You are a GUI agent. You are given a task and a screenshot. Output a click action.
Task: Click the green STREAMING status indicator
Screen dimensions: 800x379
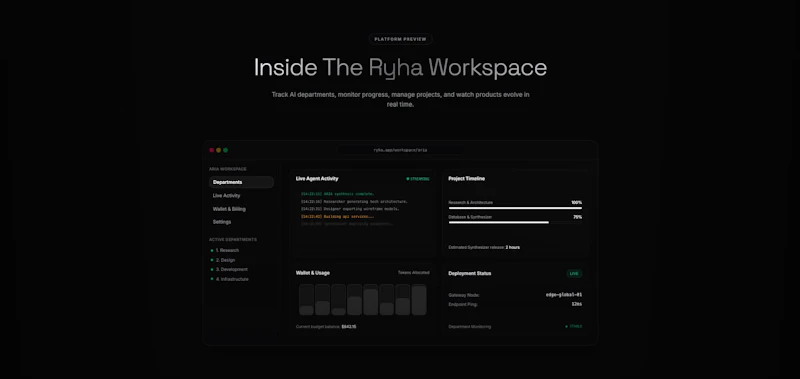418,179
